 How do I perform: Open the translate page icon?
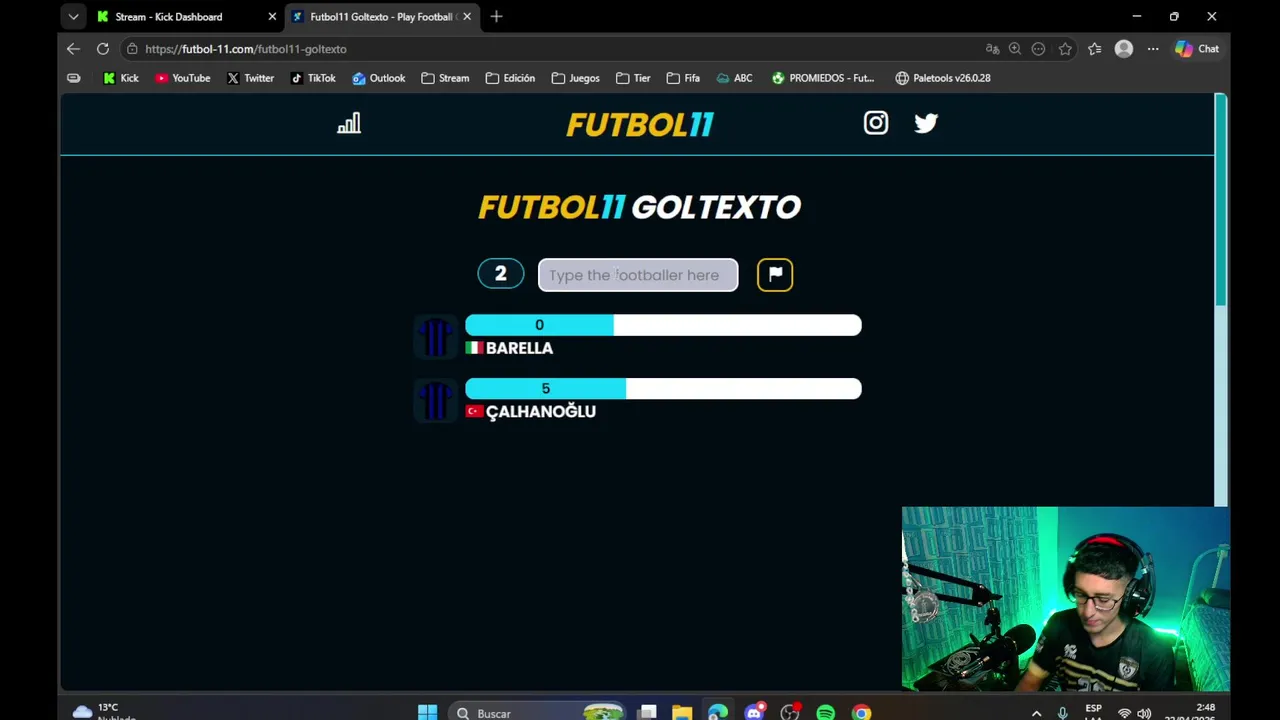click(x=992, y=49)
